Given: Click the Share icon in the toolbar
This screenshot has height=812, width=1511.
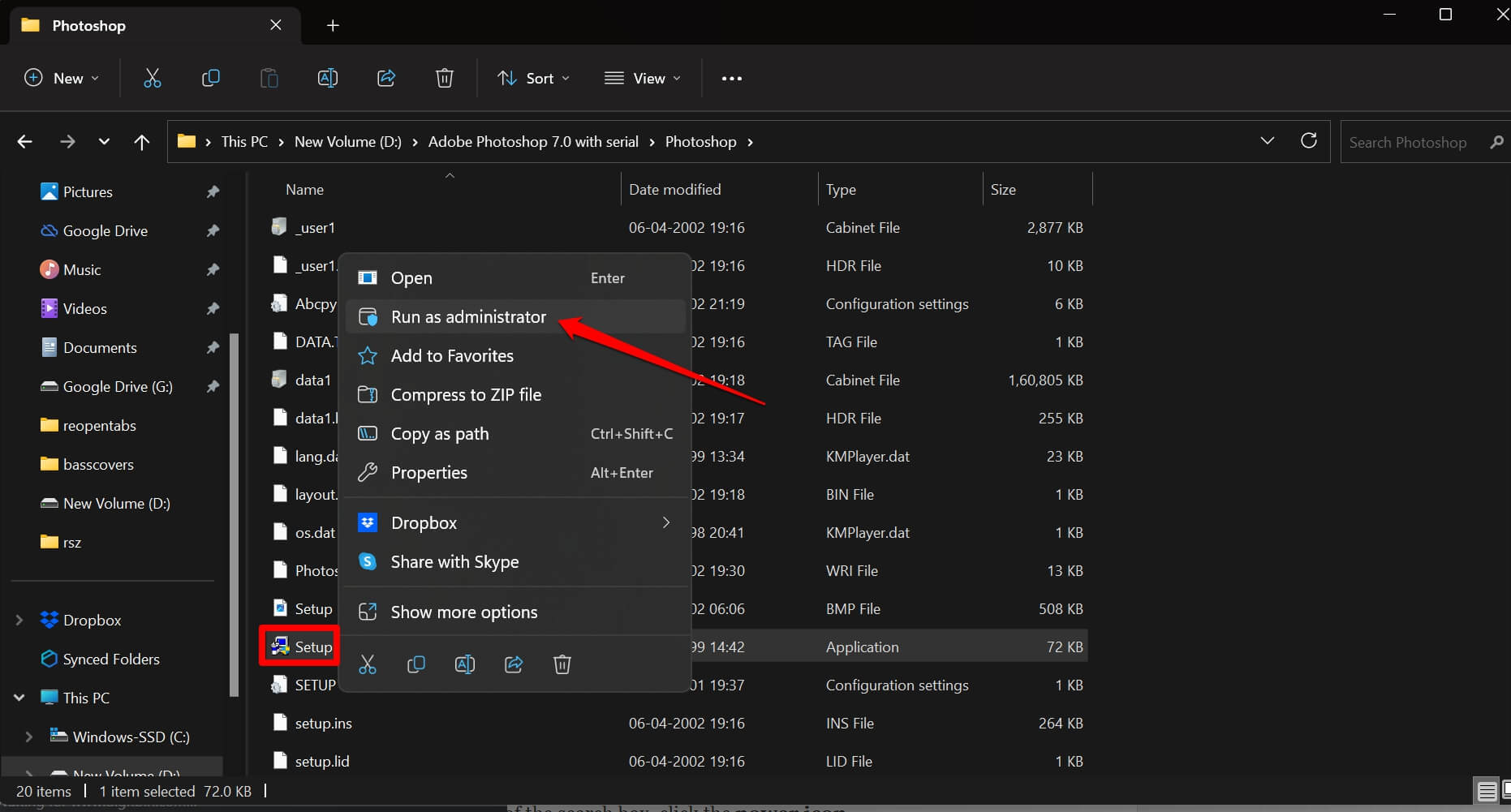Looking at the screenshot, I should [x=386, y=78].
